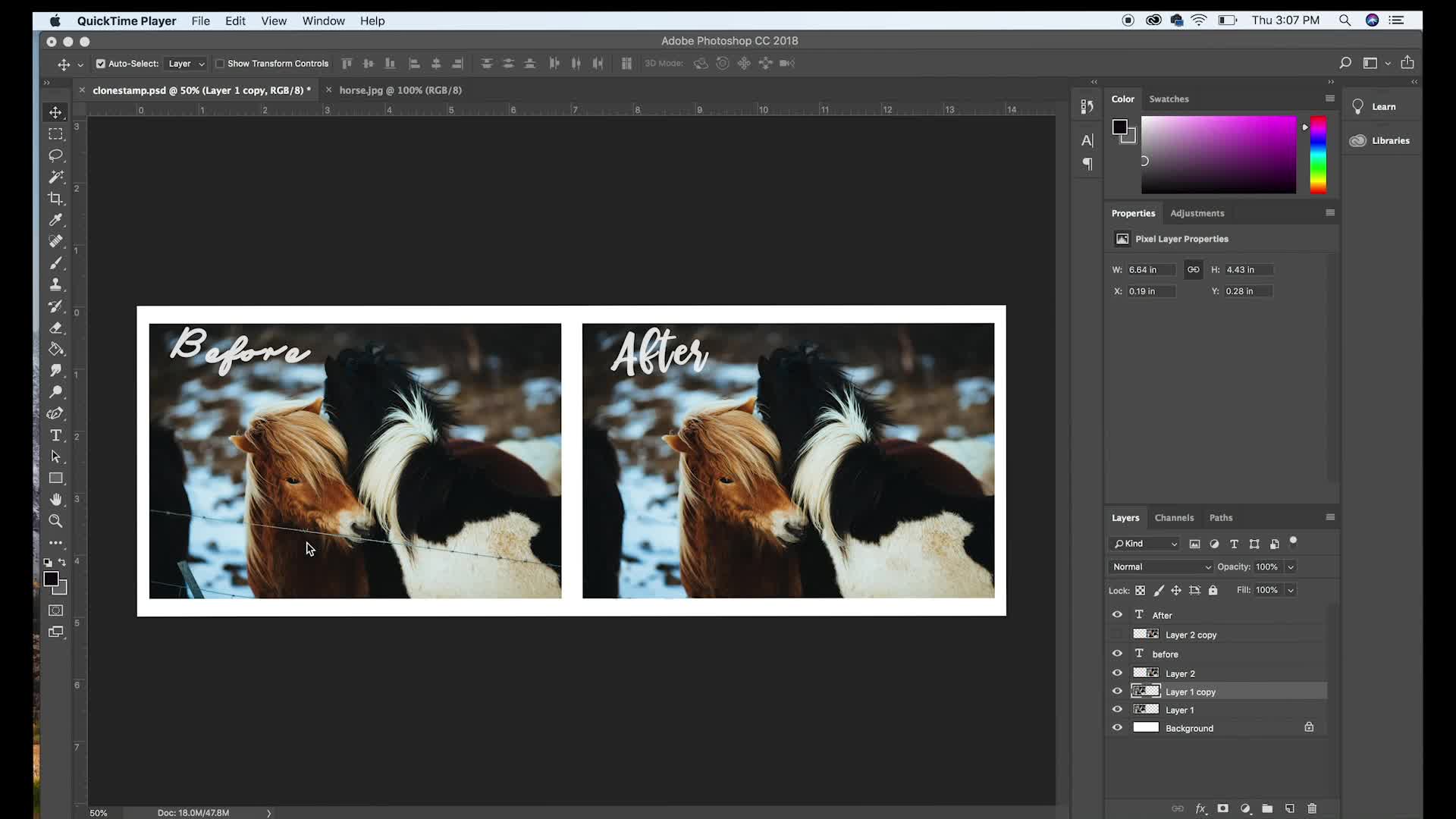Click the W width field 6.64 in
Image resolution: width=1456 pixels, height=819 pixels.
pos(1150,270)
